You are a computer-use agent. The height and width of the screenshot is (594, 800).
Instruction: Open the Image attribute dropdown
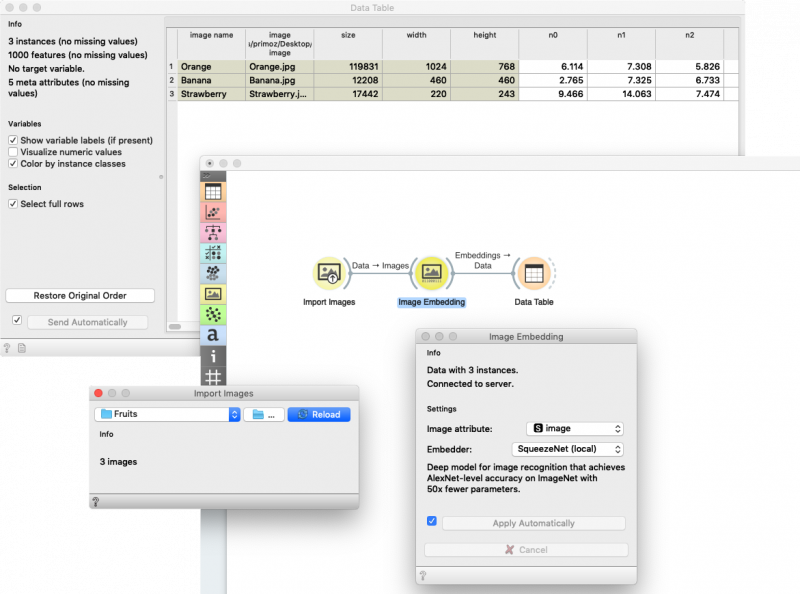point(577,426)
